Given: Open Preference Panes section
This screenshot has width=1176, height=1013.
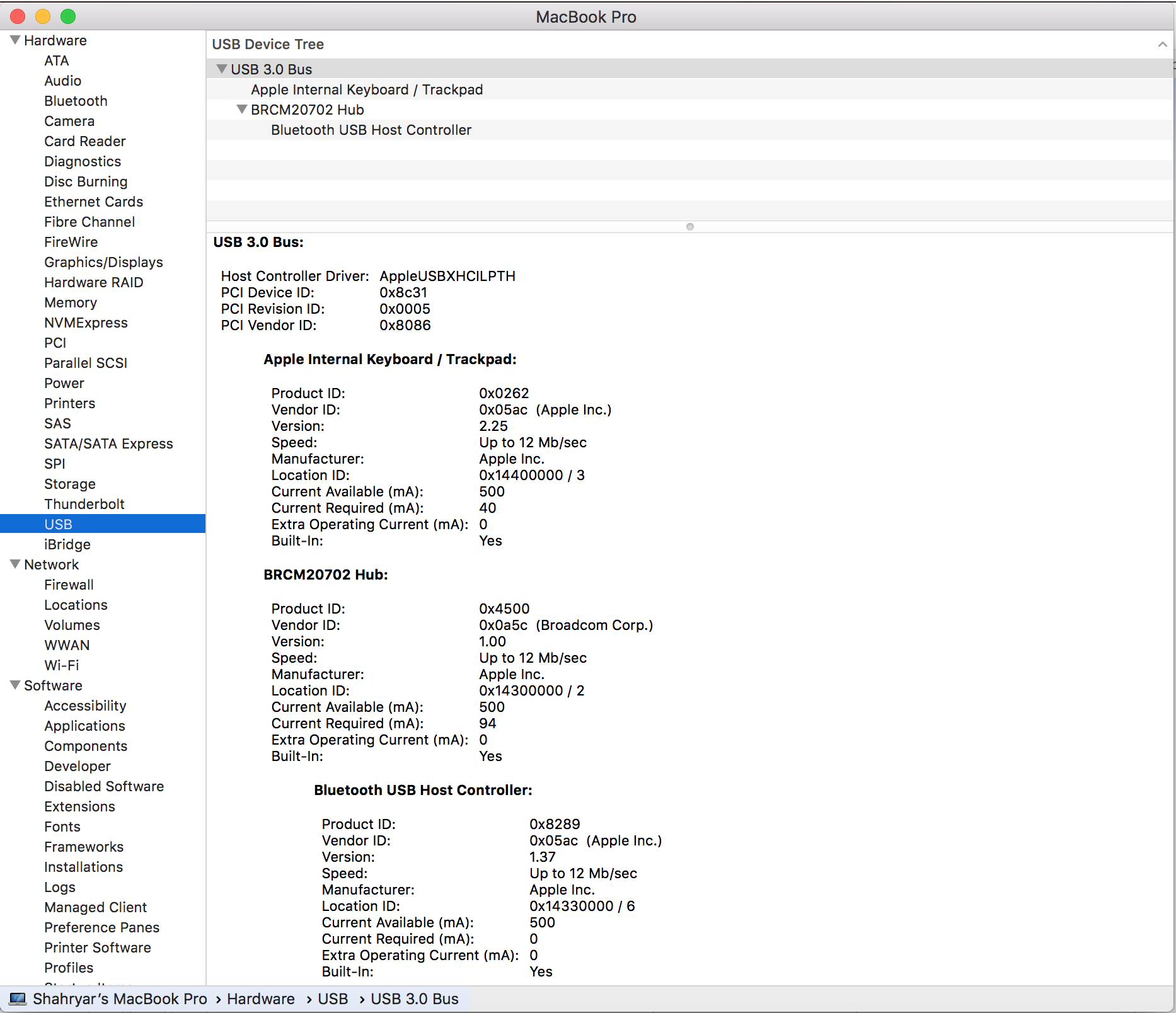Looking at the screenshot, I should [x=102, y=927].
